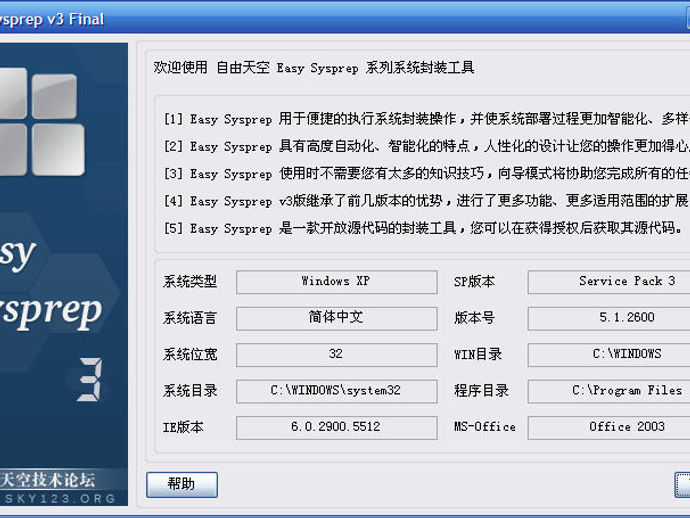Select the 系统位宽 field showing 32
This screenshot has width=690, height=518.
337,355
